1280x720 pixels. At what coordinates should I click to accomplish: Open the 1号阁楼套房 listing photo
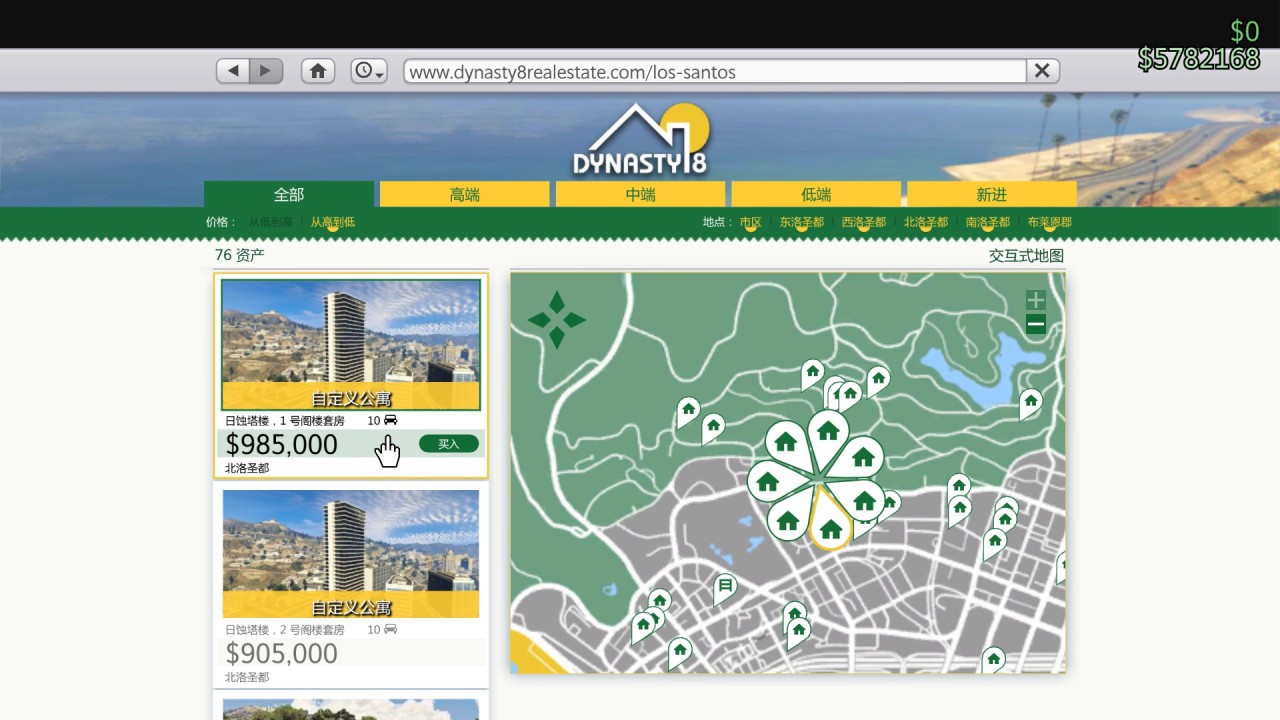pos(351,345)
